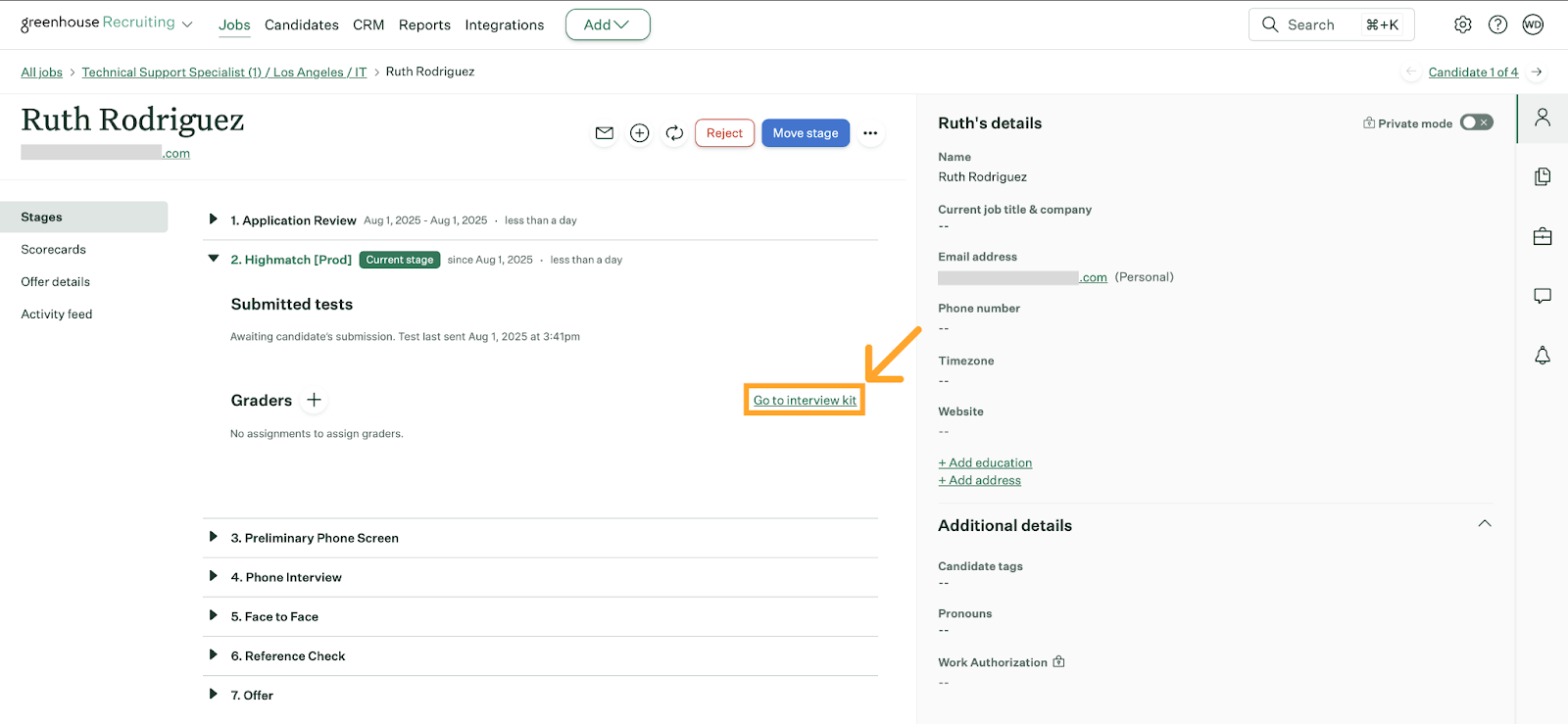Switch to the Scorecards tab
This screenshot has width=1568, height=724.
pyautogui.click(x=54, y=250)
